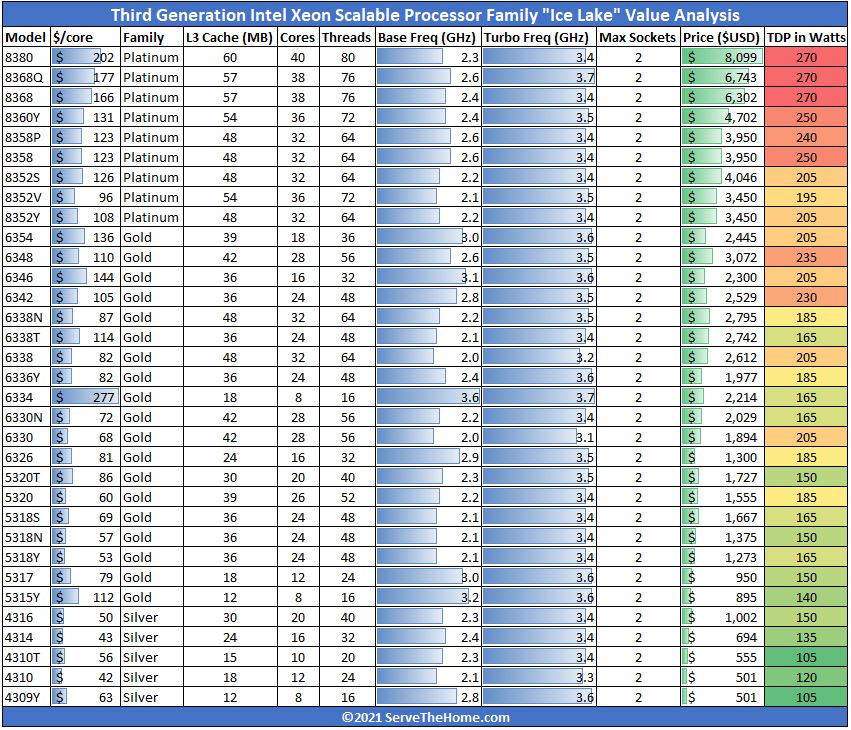The height and width of the screenshot is (730, 851).
Task: Click model cell 8380
Action: pyautogui.click(x=26, y=58)
